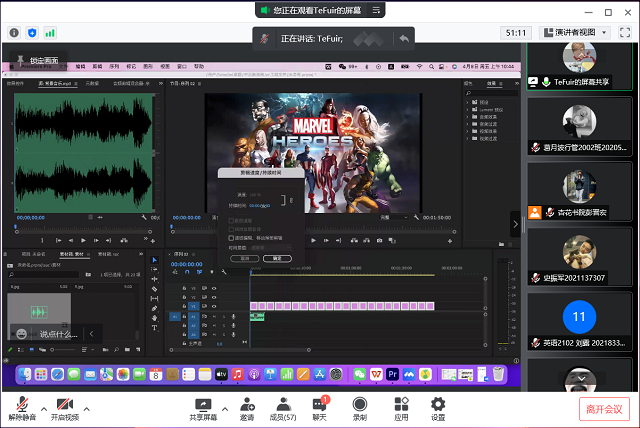Open timeline display settings wrench

224,272
